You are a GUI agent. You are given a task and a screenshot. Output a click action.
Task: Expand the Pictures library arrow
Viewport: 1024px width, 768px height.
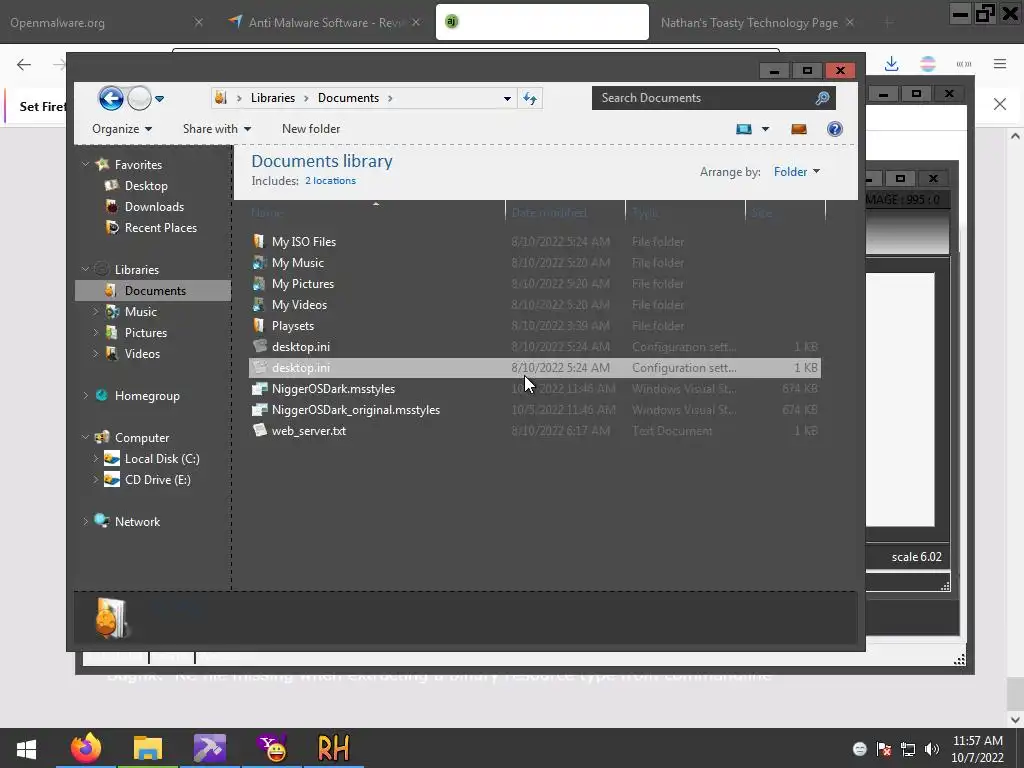(x=96, y=332)
